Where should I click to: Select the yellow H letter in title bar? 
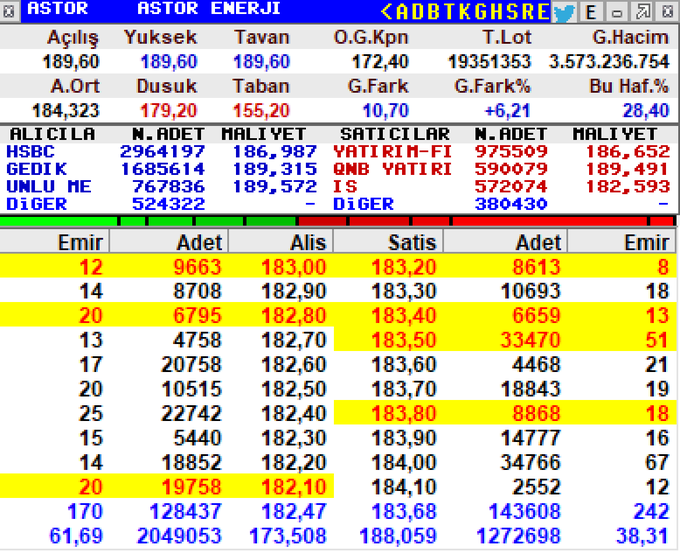496,12
